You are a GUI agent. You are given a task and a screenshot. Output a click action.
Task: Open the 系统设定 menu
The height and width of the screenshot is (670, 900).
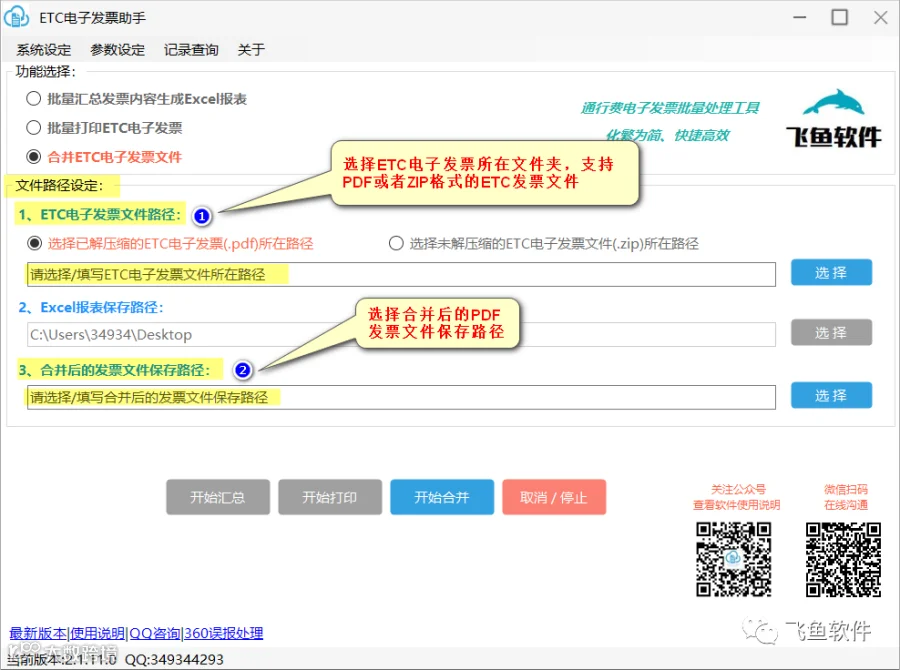(44, 50)
